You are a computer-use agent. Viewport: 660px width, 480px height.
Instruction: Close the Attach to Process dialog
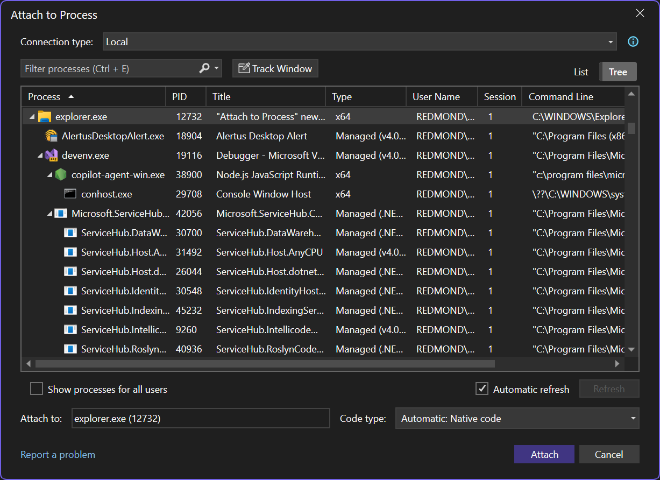640,13
